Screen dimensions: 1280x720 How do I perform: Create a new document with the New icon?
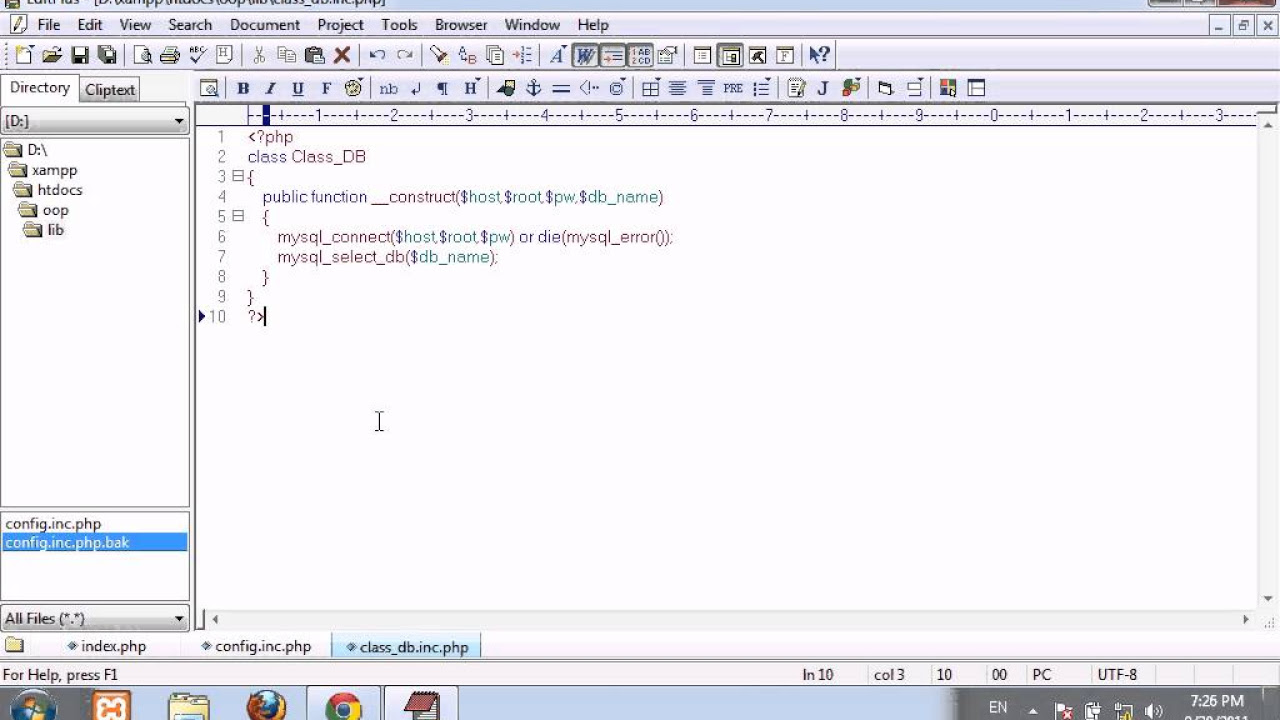[x=24, y=55]
